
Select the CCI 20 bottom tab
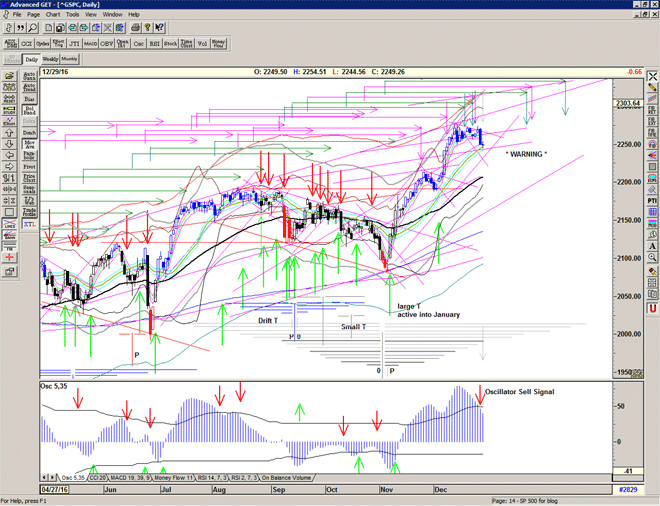point(97,479)
